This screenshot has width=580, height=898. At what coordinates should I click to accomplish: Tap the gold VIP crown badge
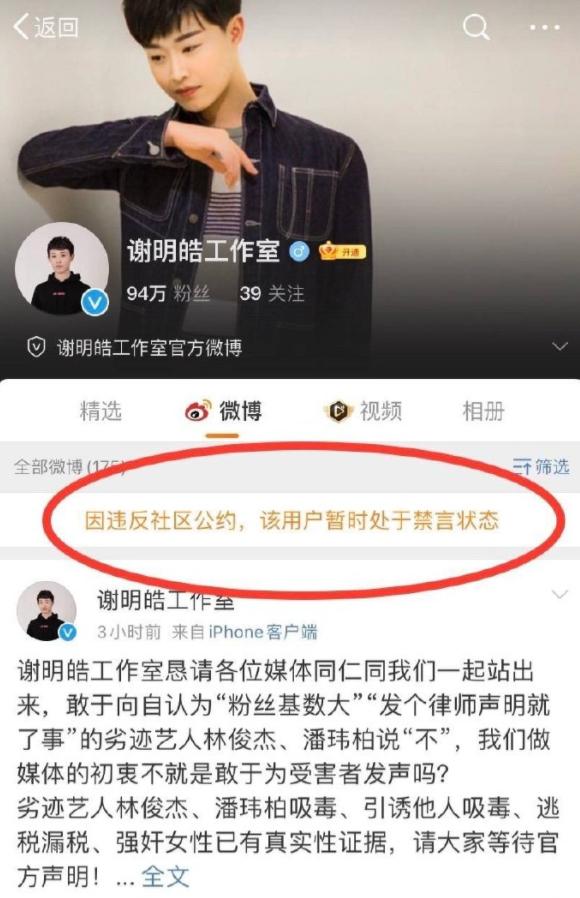pyautogui.click(x=342, y=251)
